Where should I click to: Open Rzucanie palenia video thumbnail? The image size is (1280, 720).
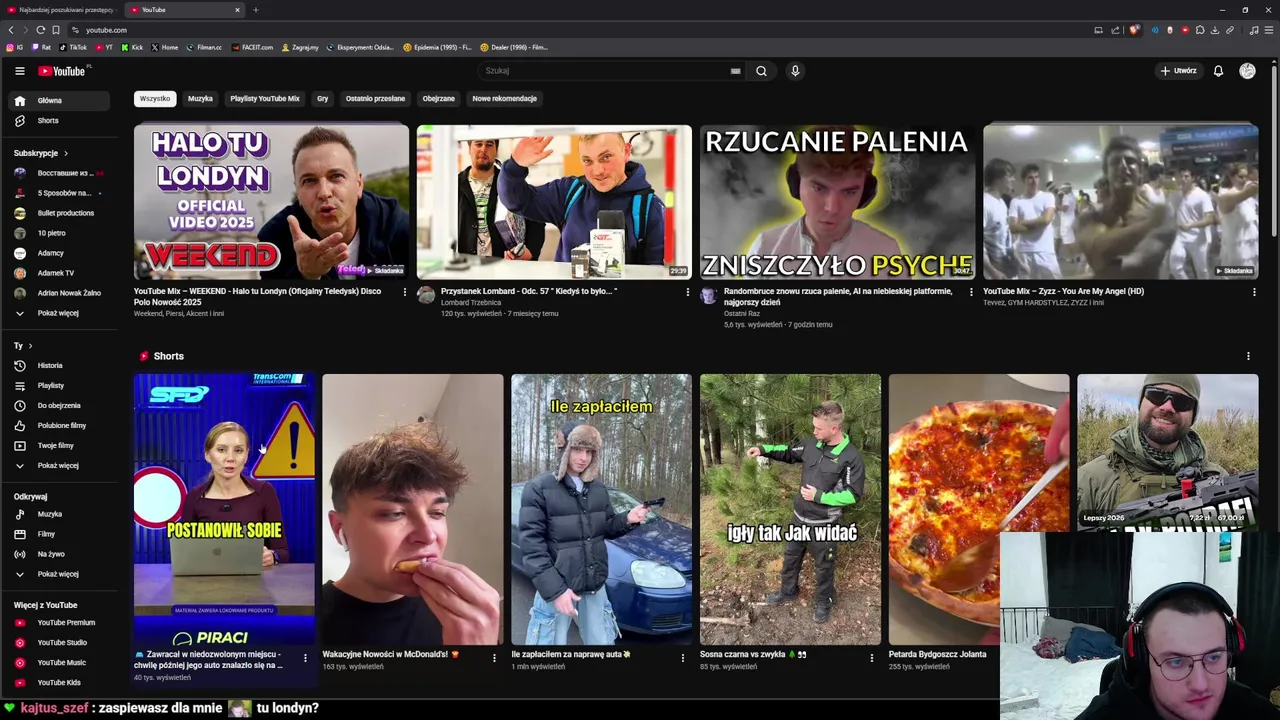[x=837, y=202]
